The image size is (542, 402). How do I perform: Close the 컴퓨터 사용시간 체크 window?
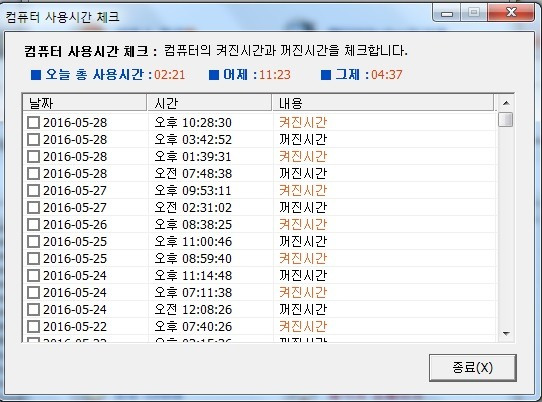(x=511, y=13)
